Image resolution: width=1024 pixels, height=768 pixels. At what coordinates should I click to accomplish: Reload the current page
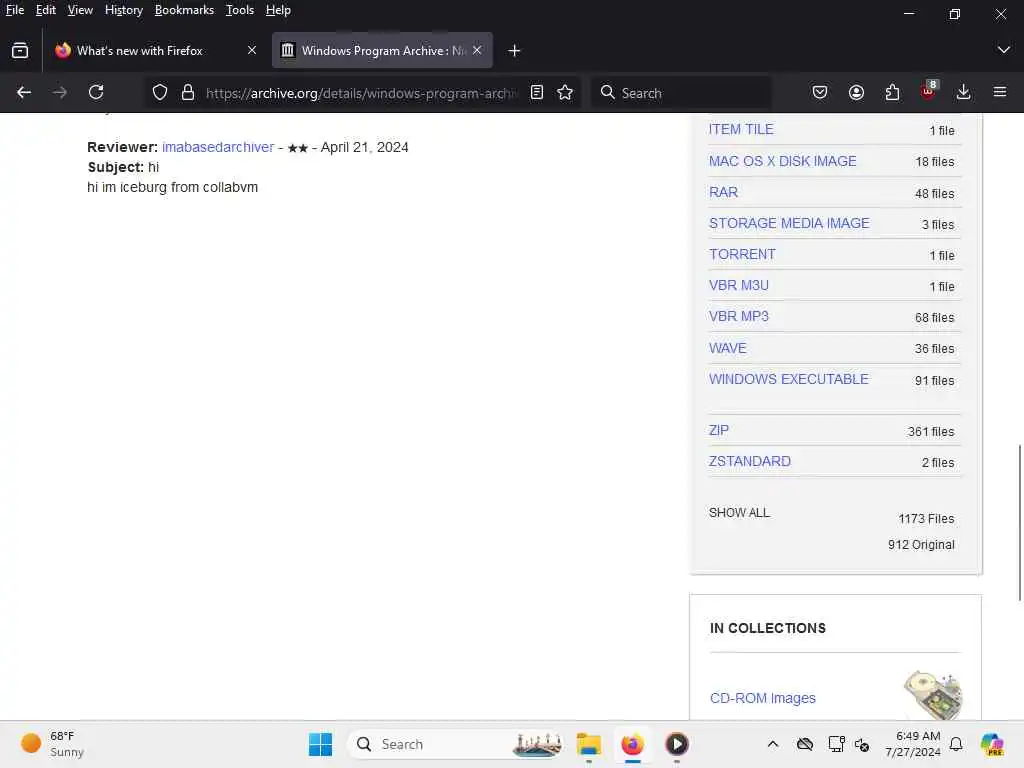click(x=96, y=93)
